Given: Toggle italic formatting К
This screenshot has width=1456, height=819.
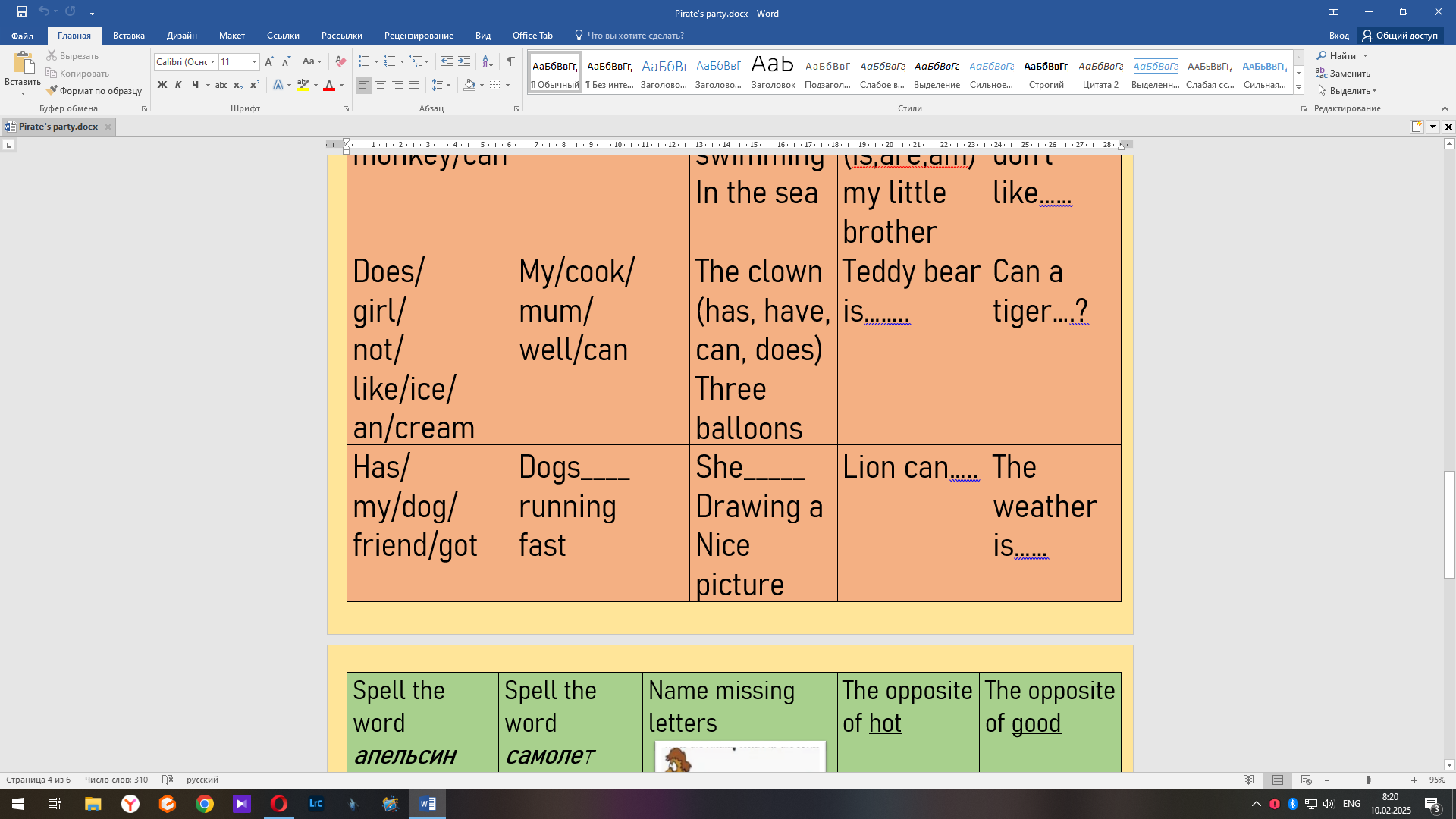Looking at the screenshot, I should 178,85.
